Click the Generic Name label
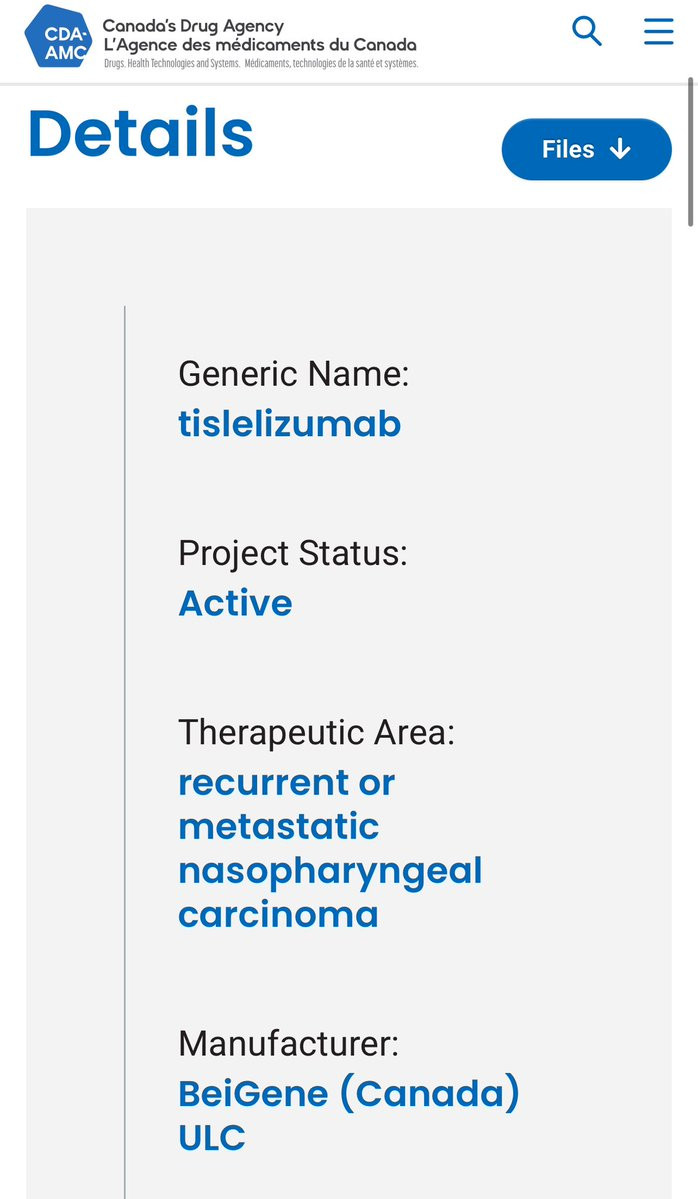The image size is (698, 1199). (294, 374)
